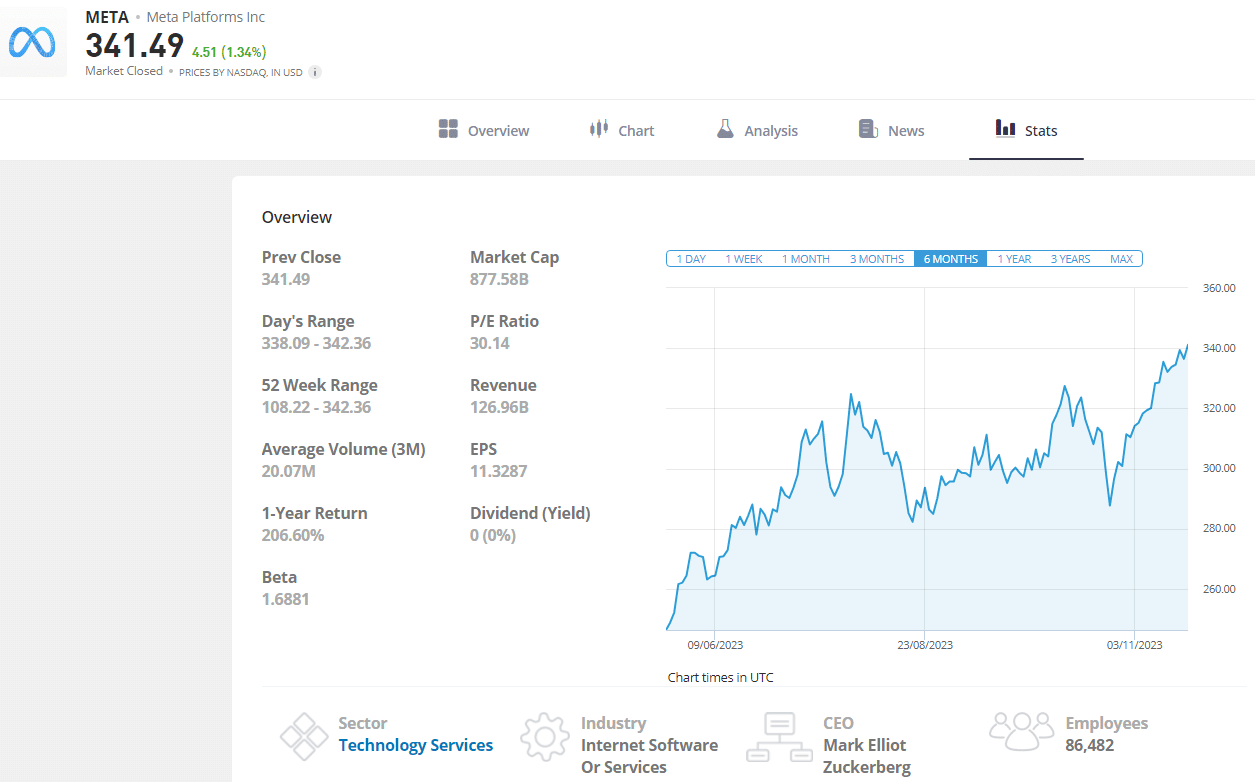The width and height of the screenshot is (1255, 782).
Task: Select the 6 MONTHS chart range
Action: 951,259
